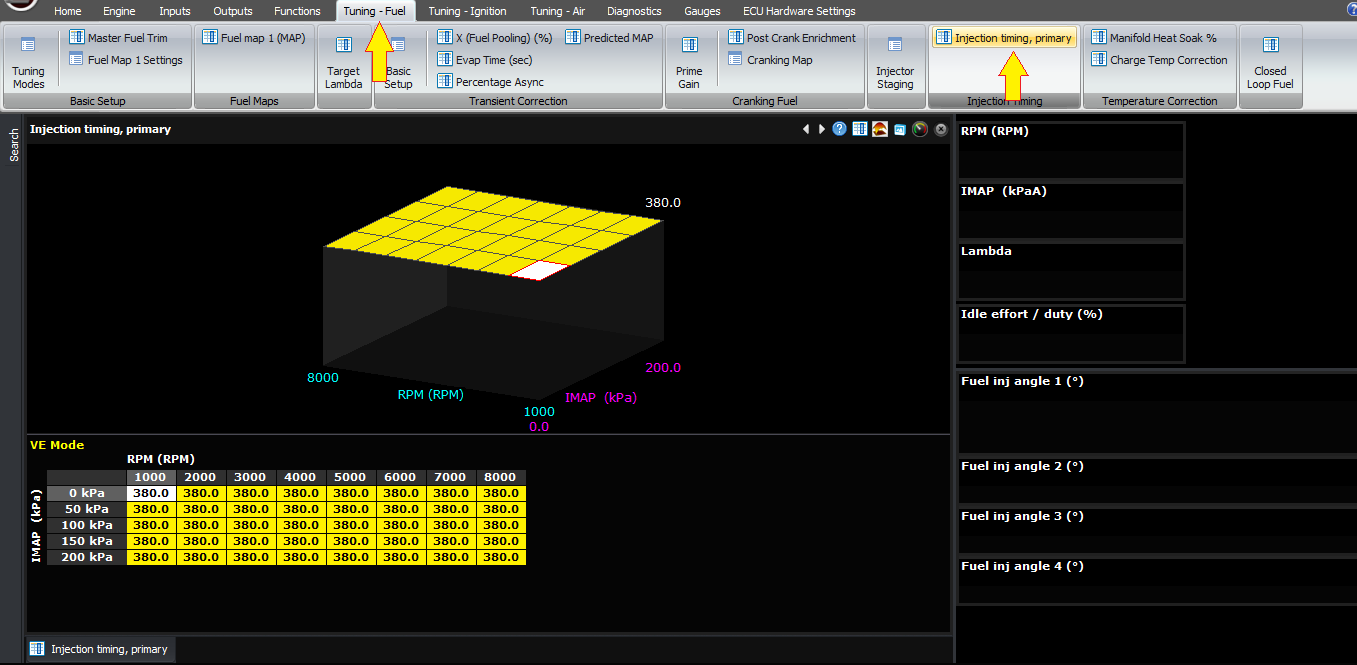Select the 380.0 cell at 150 kPa, 2000 RPM
The height and width of the screenshot is (665, 1357).
(201, 541)
